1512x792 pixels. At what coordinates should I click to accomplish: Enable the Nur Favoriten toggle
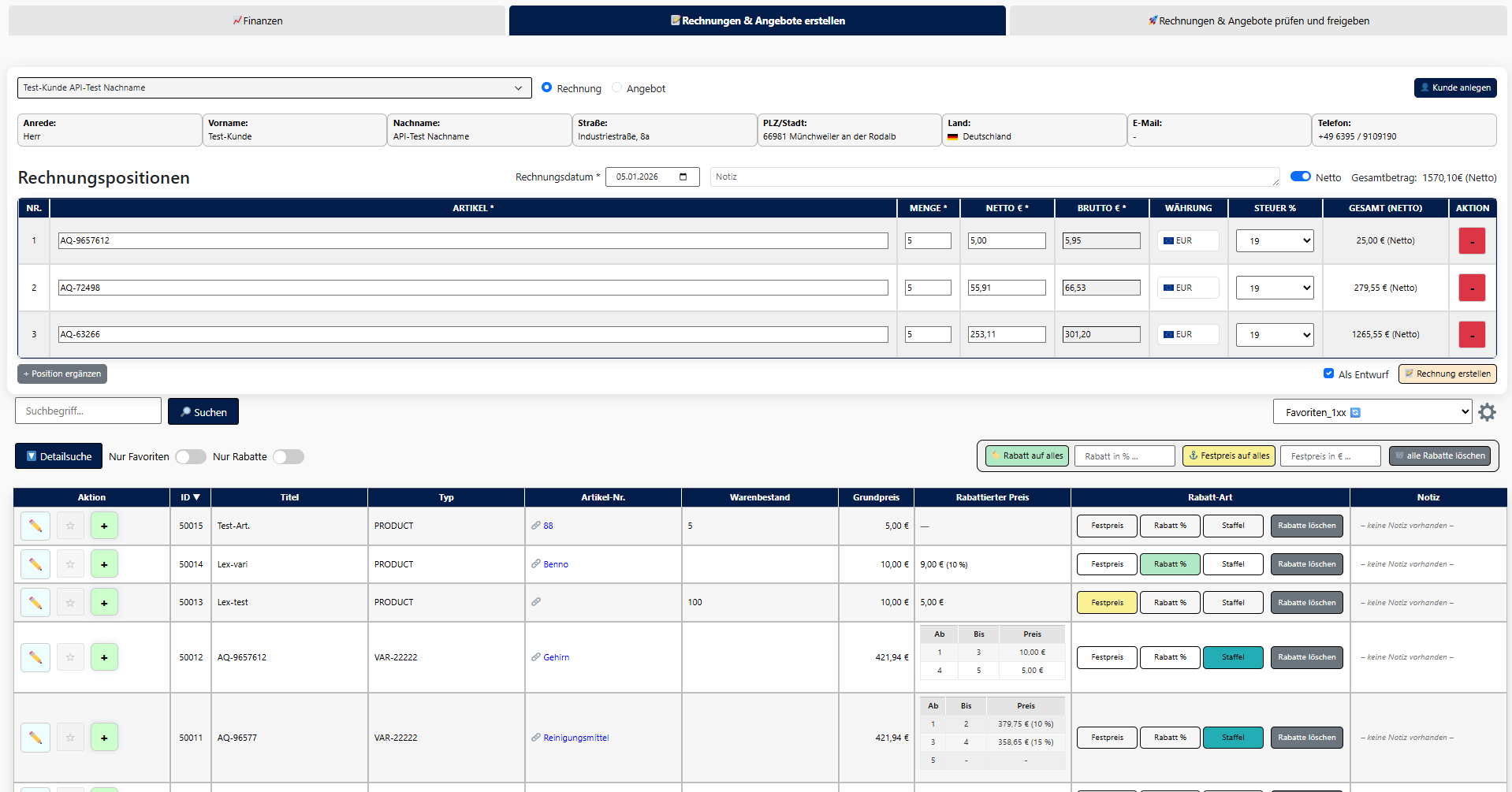coord(191,457)
